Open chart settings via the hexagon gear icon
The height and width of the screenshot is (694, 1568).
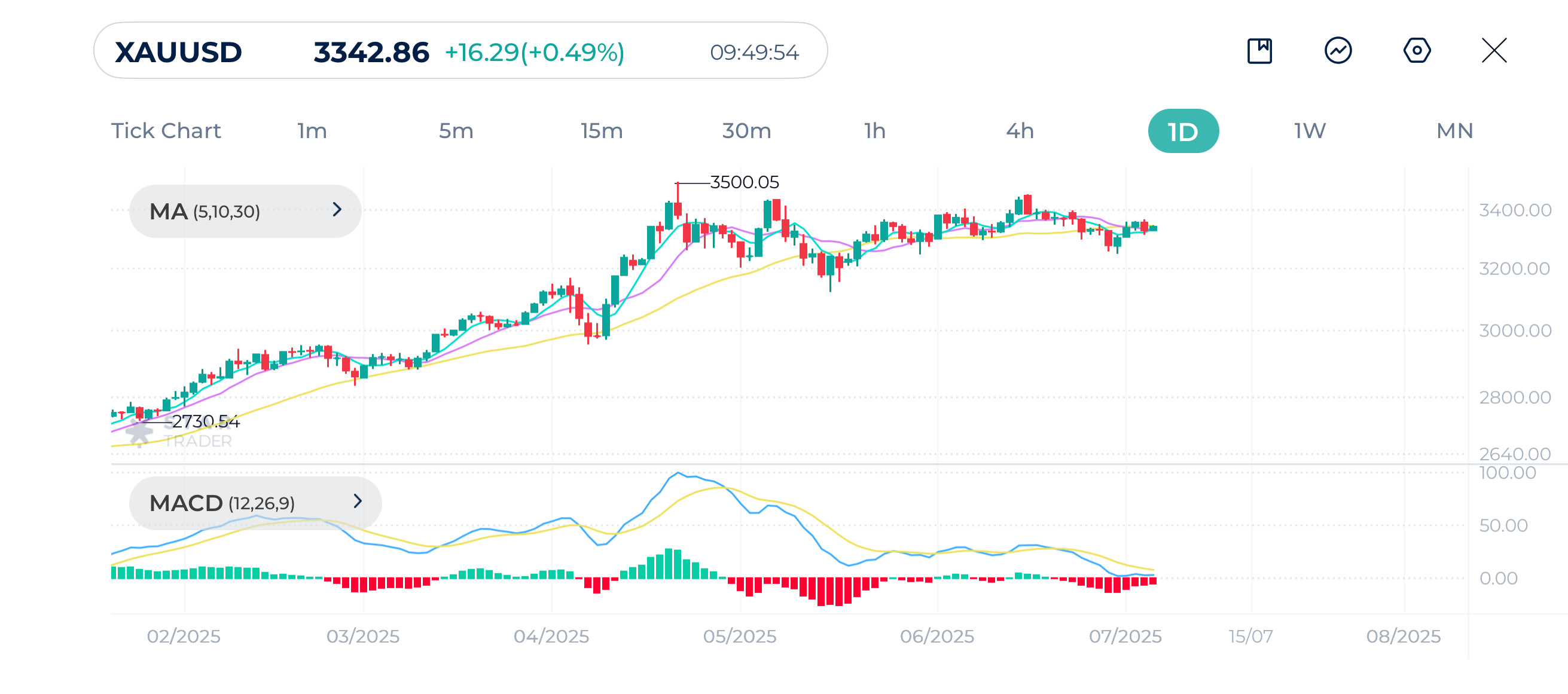click(1417, 51)
